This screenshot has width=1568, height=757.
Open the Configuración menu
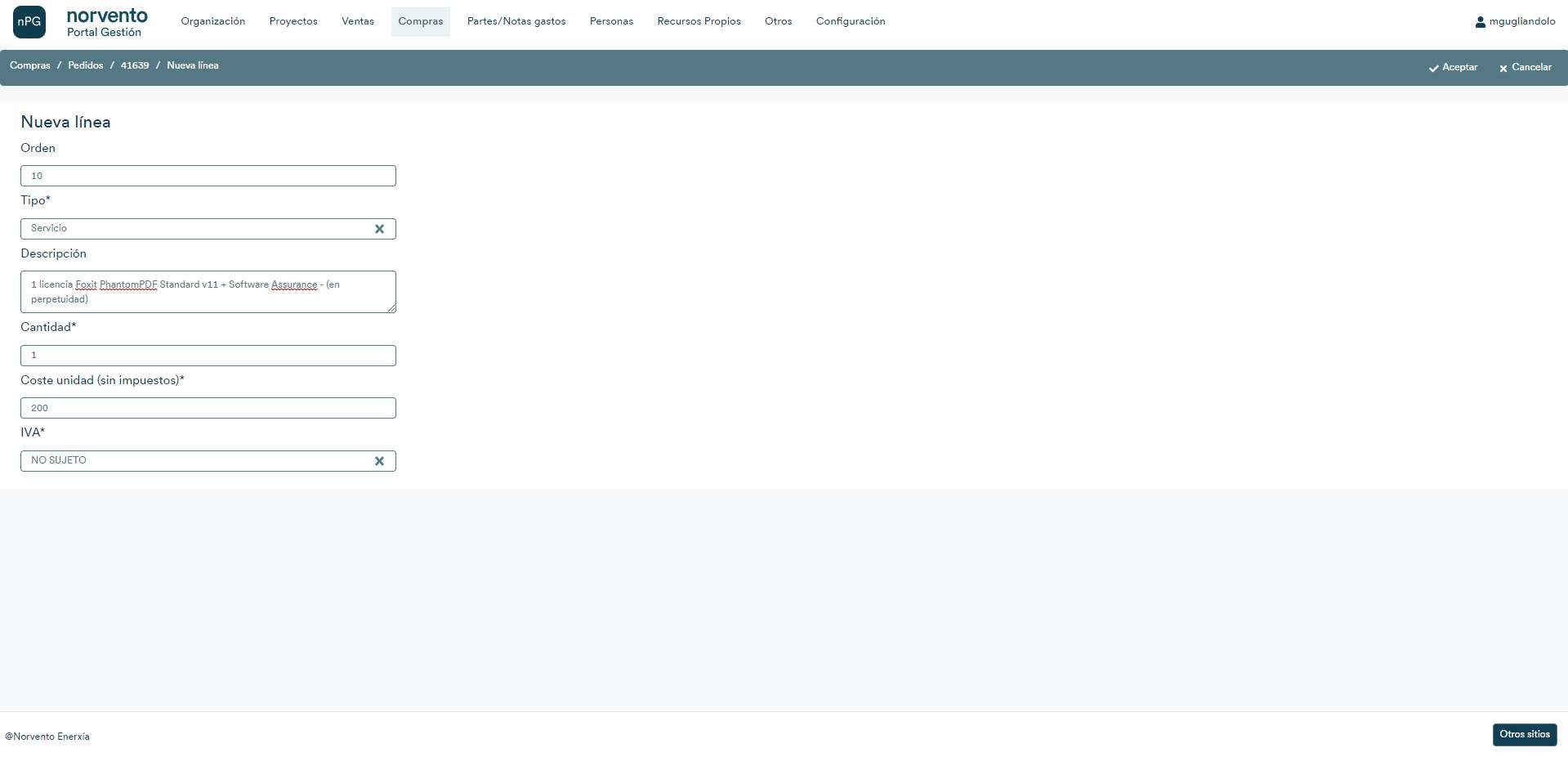click(x=851, y=21)
